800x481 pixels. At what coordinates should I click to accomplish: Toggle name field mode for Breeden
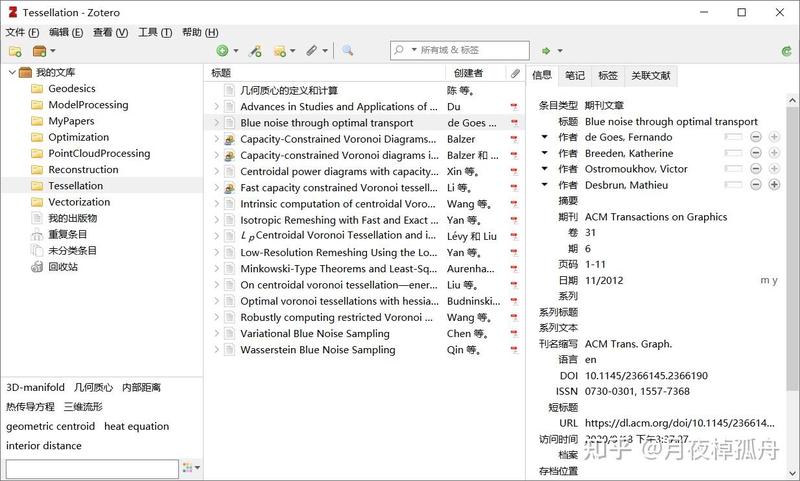(733, 153)
